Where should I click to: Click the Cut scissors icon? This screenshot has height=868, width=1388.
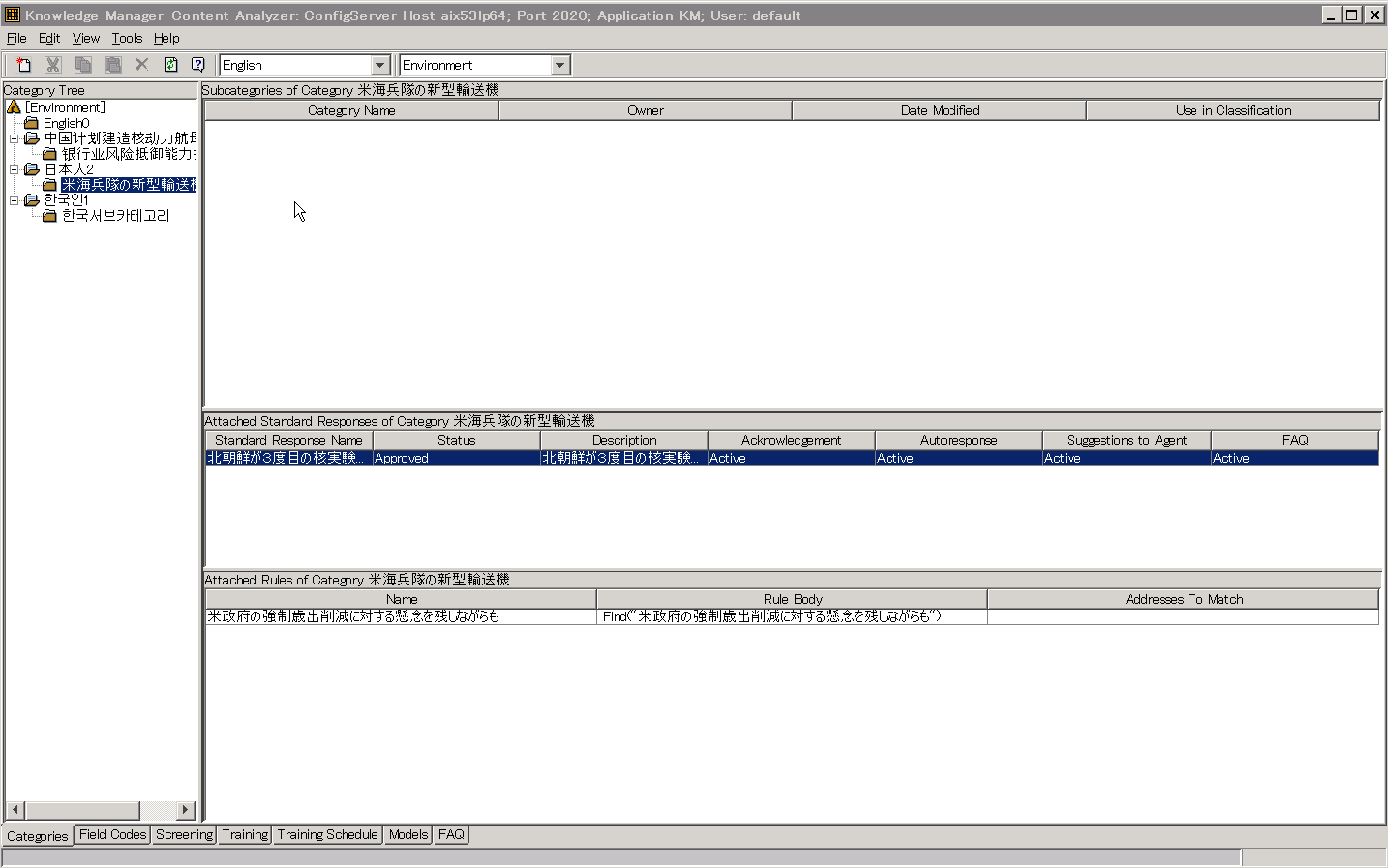pos(53,65)
